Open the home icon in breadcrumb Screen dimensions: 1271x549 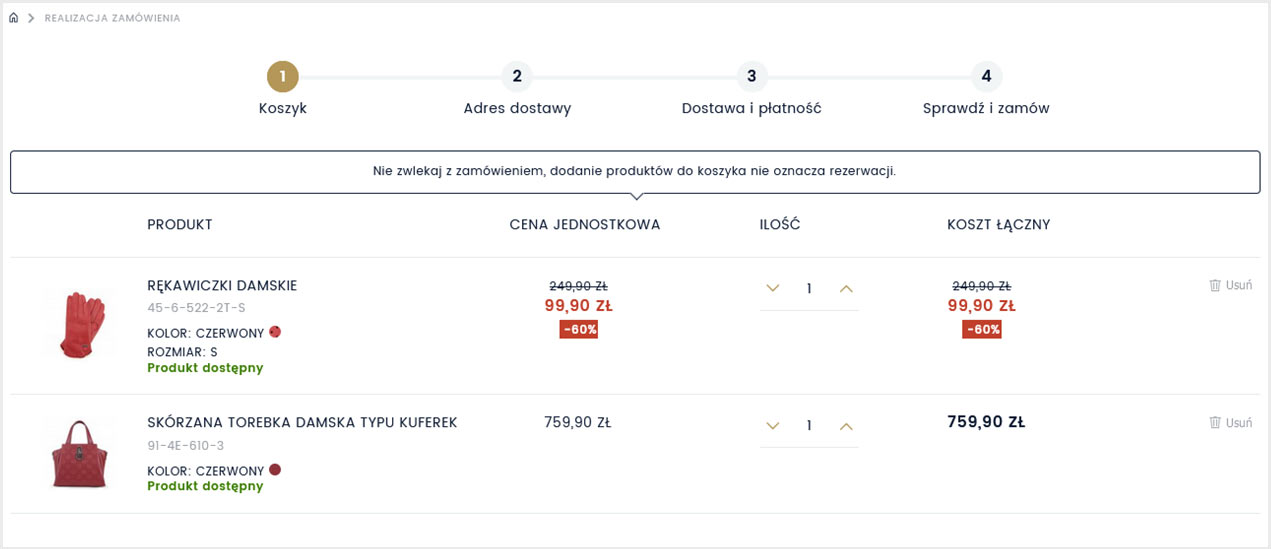pyautogui.click(x=14, y=18)
